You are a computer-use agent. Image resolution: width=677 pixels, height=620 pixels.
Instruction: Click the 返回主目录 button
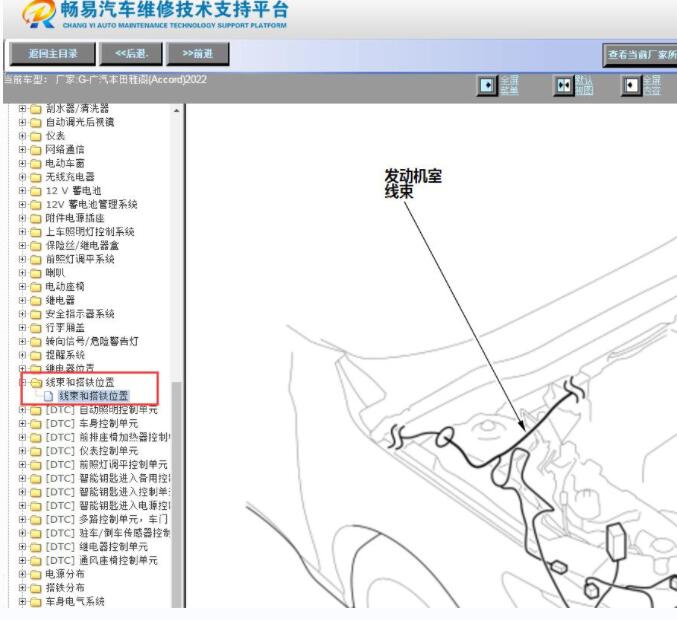tap(52, 54)
